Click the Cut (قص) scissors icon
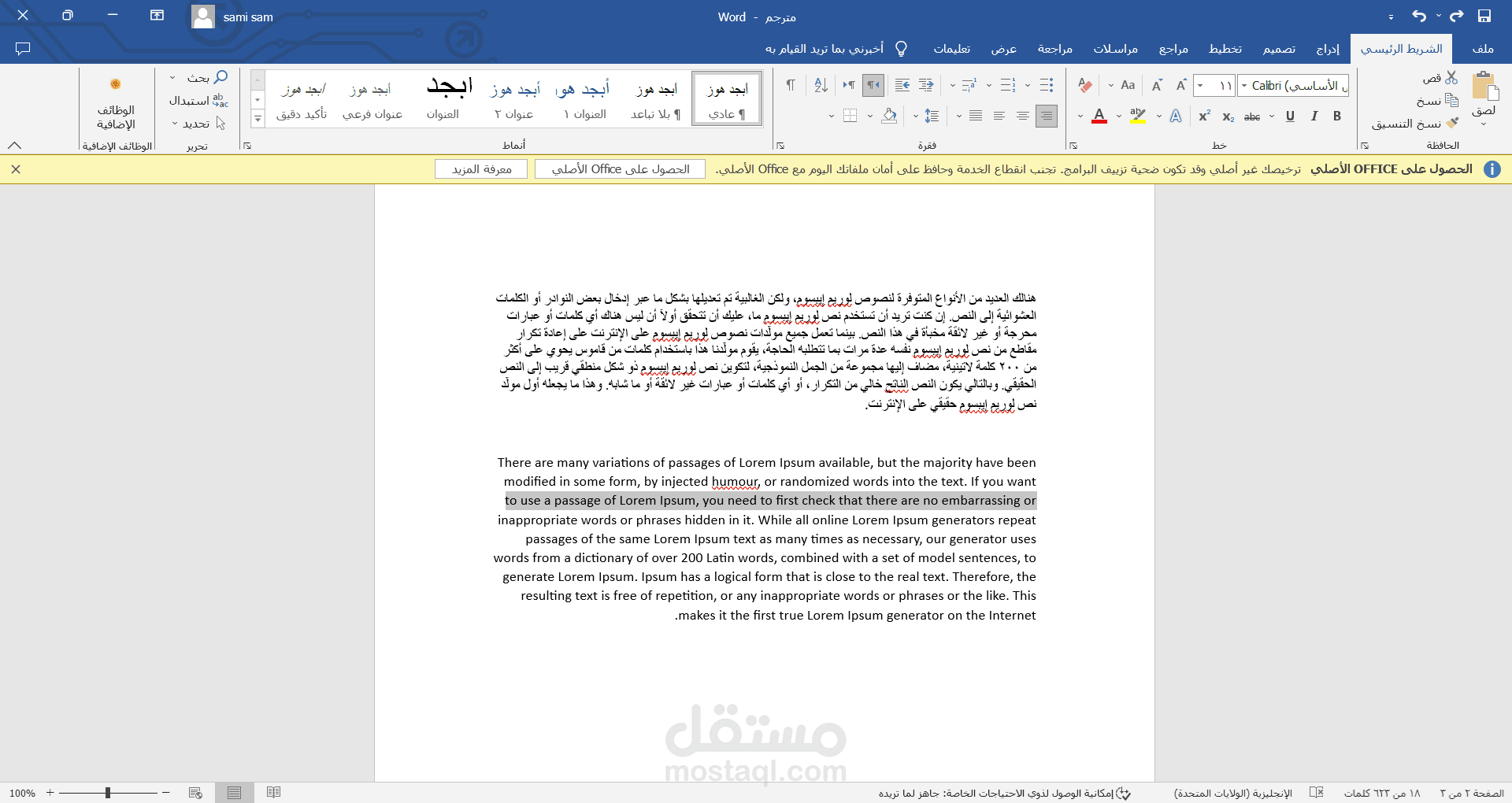 [1451, 77]
